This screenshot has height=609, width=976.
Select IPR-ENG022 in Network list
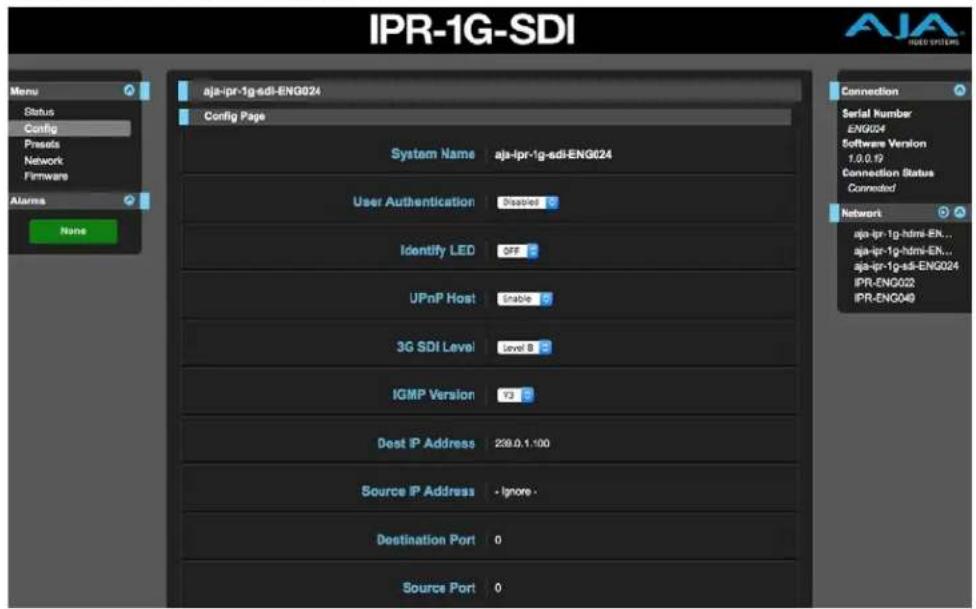click(x=884, y=283)
